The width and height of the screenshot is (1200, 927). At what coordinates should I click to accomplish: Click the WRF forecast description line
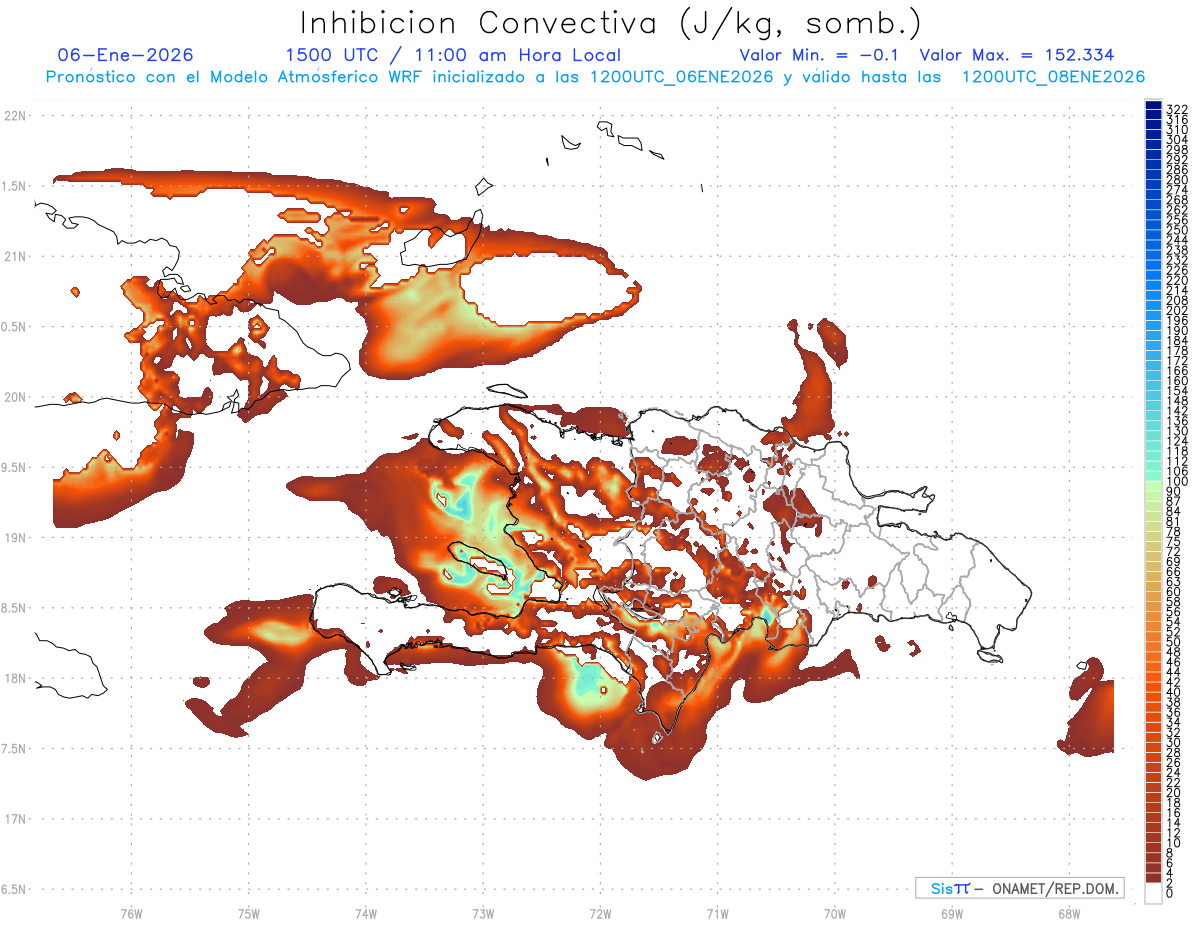[595, 77]
